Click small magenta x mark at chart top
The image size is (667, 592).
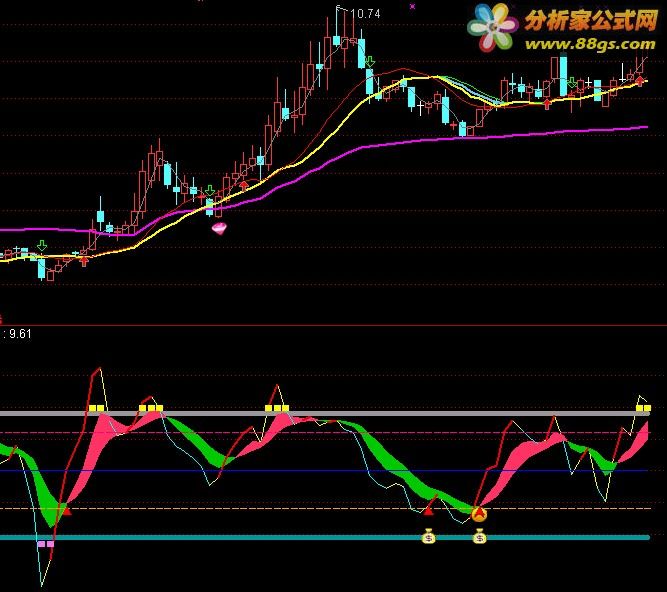tap(412, 6)
